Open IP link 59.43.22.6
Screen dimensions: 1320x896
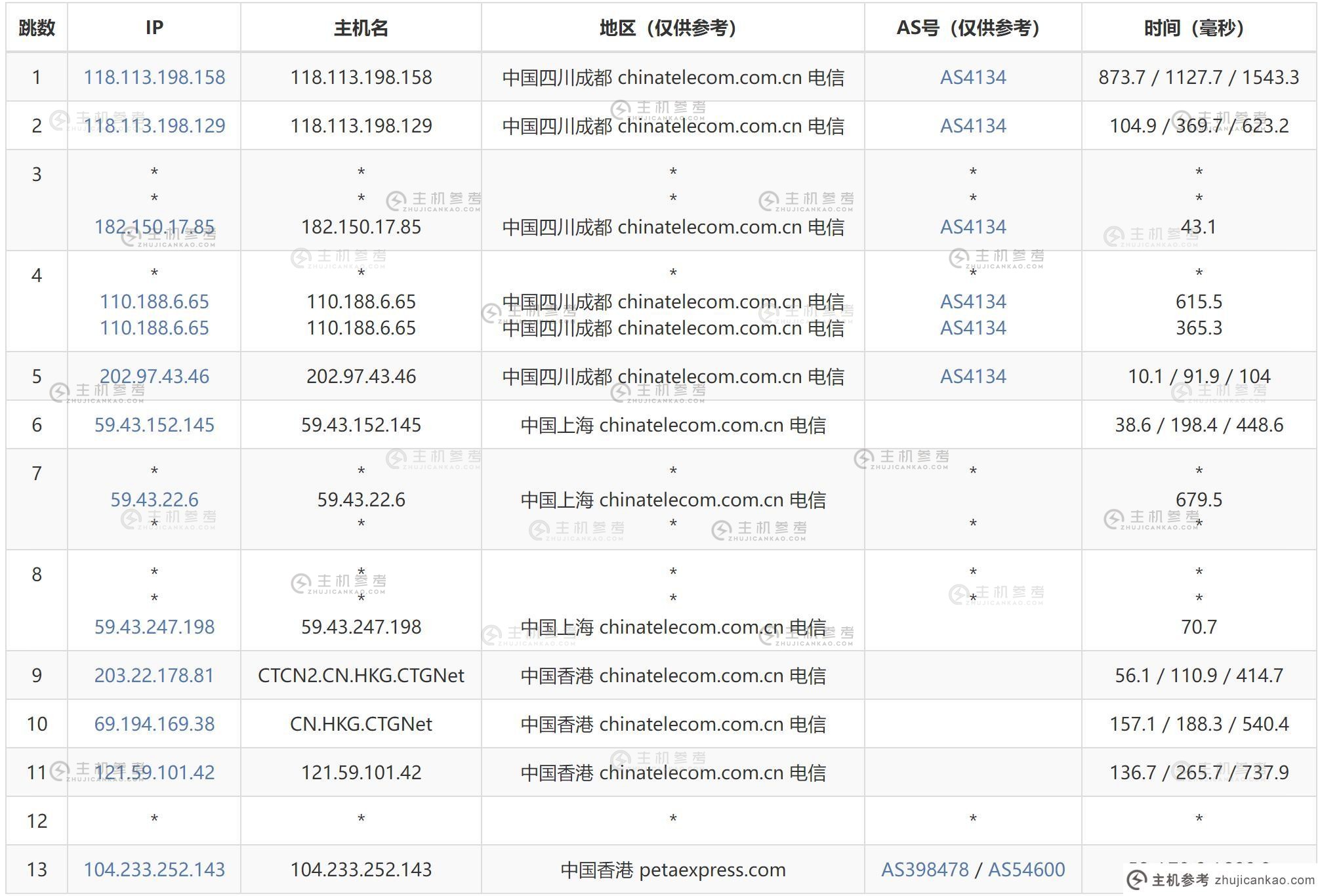point(154,500)
